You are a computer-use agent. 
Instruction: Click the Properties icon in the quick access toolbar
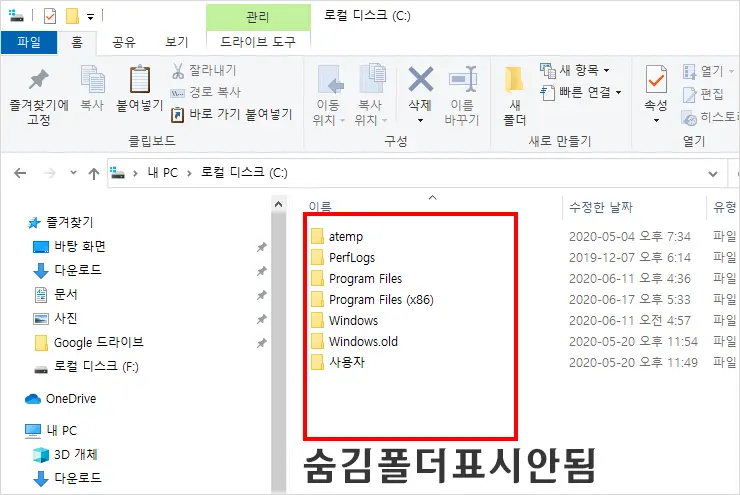[50, 17]
